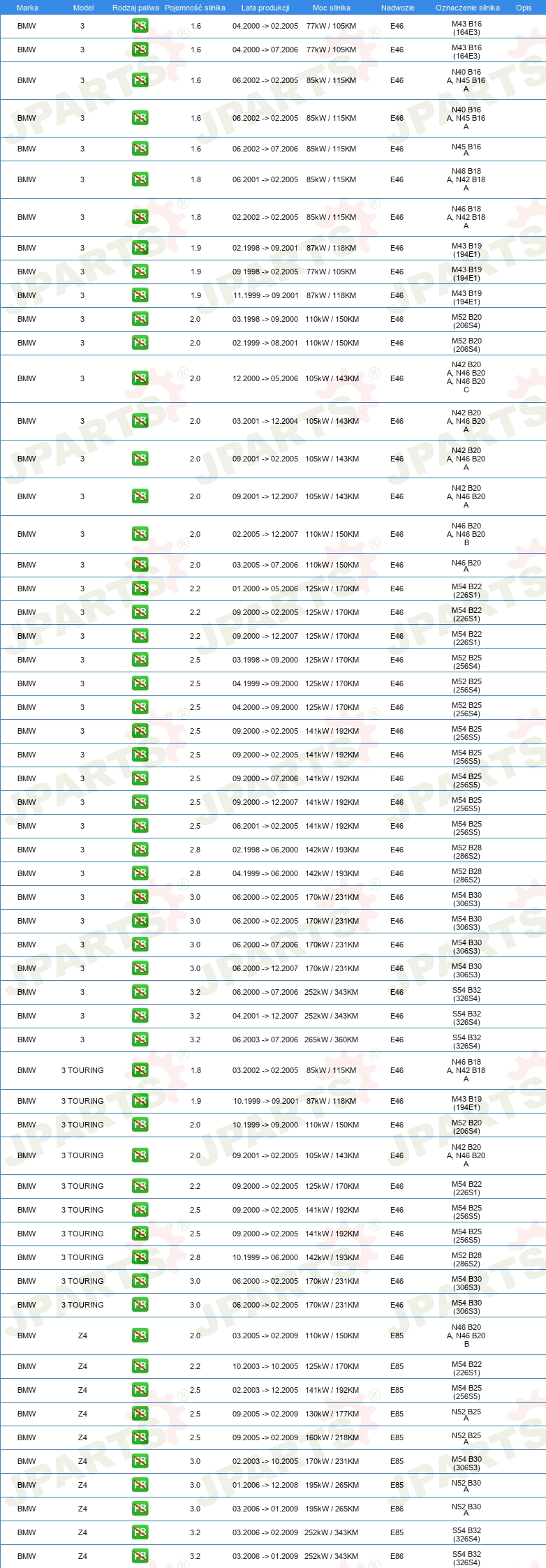Select the date range 02.2002 -> 02.2005
The image size is (546, 1568).
tap(265, 217)
